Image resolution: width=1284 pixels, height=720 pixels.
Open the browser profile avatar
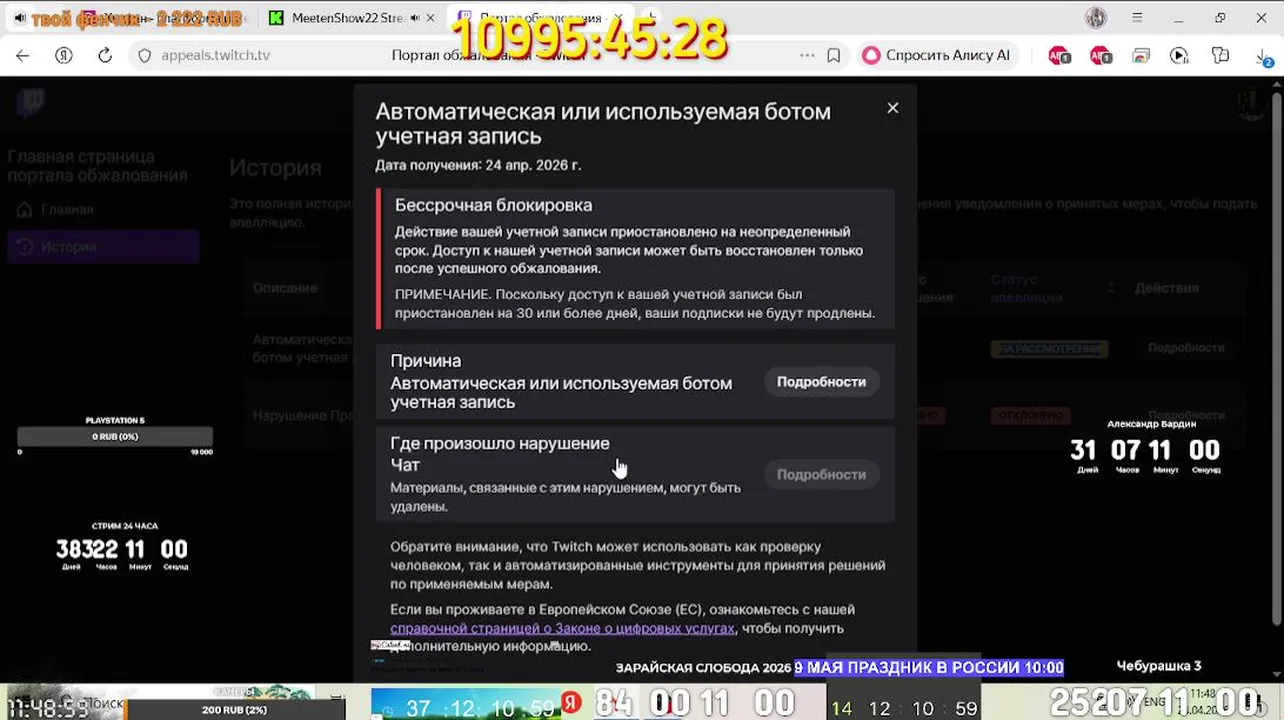(x=1096, y=18)
